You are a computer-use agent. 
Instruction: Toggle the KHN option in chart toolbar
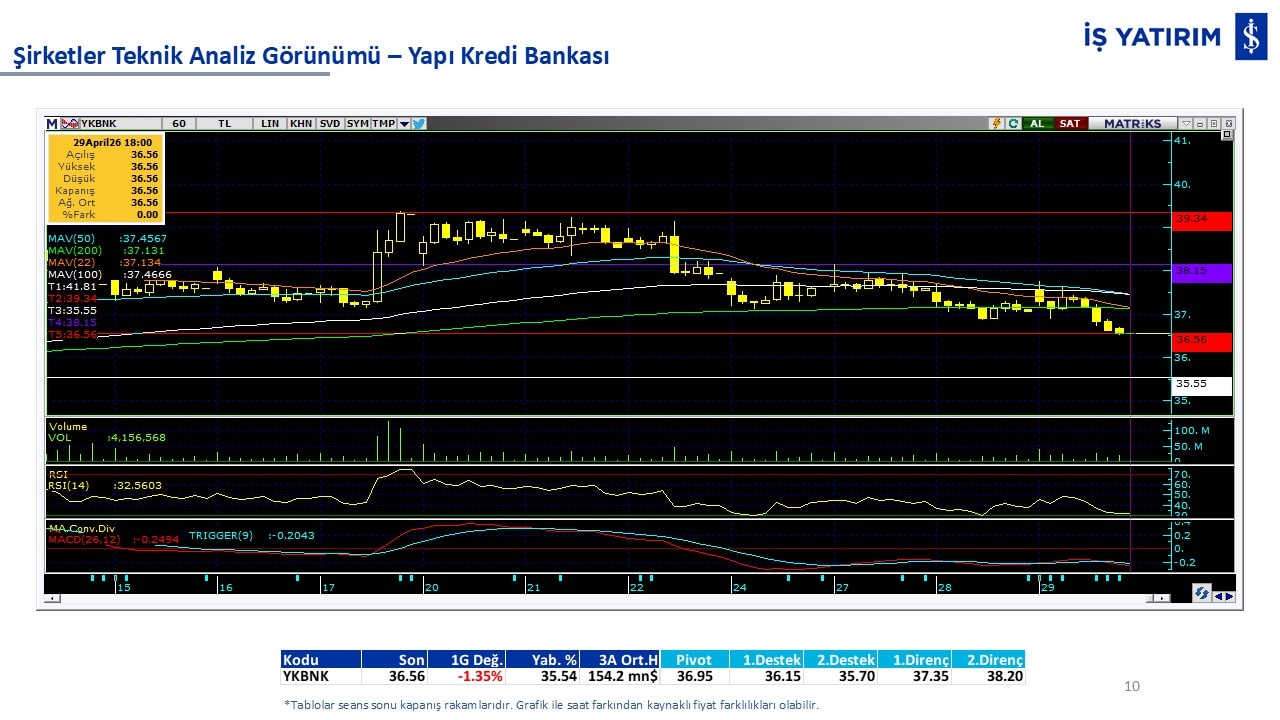(x=300, y=124)
